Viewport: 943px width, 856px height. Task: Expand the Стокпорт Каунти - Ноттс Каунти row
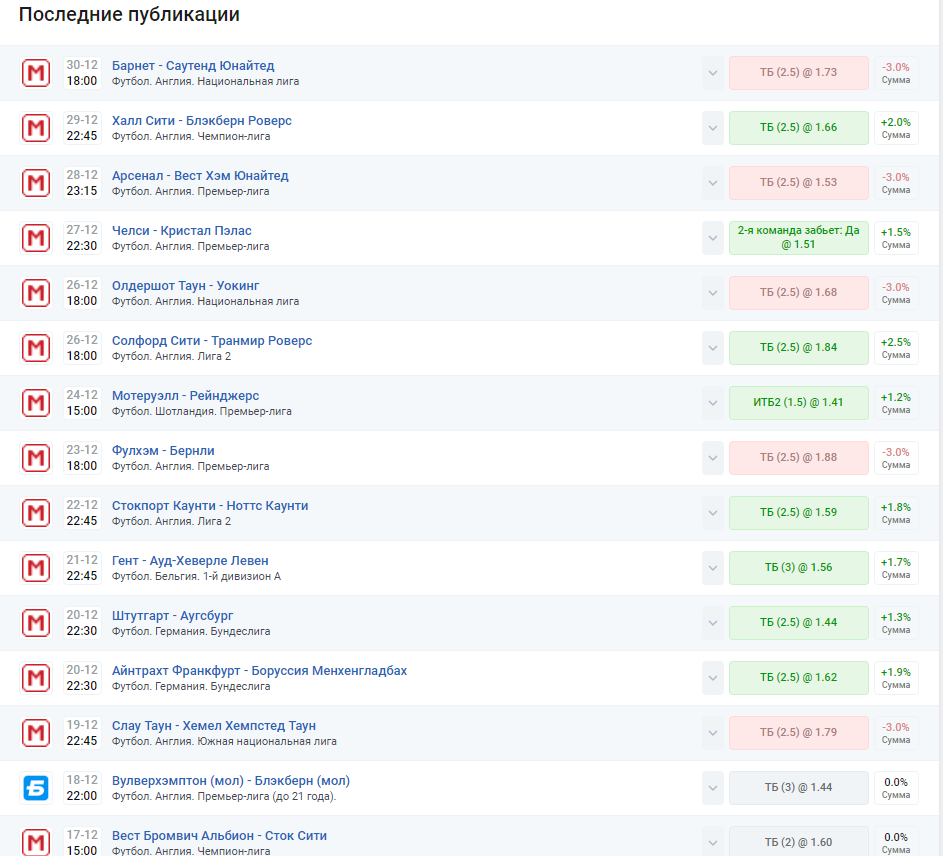(x=712, y=513)
